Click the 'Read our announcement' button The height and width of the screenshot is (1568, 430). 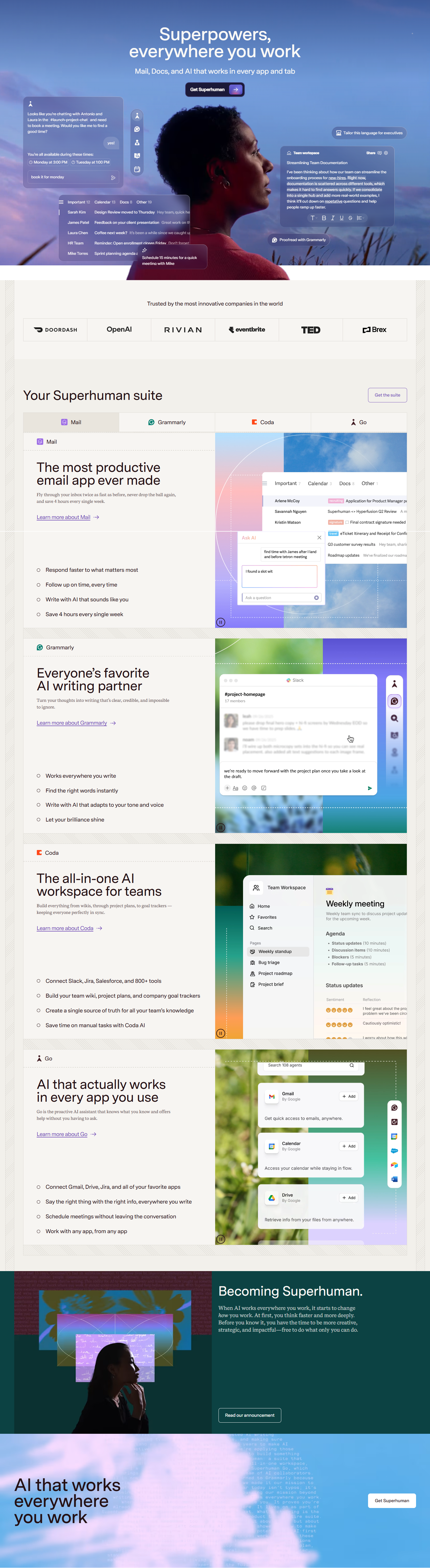[250, 1415]
